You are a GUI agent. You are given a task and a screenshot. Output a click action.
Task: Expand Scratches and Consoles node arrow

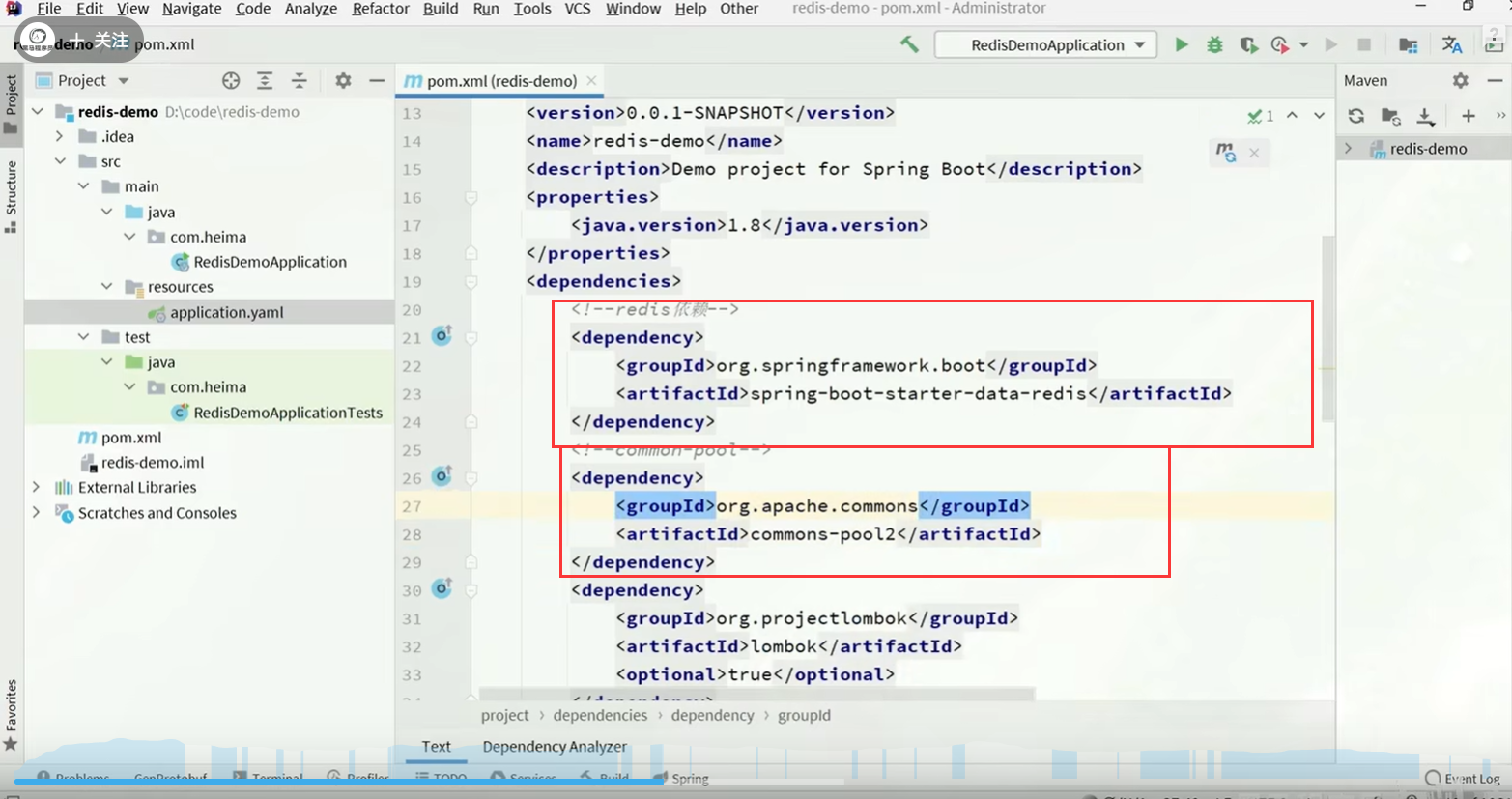click(x=37, y=512)
